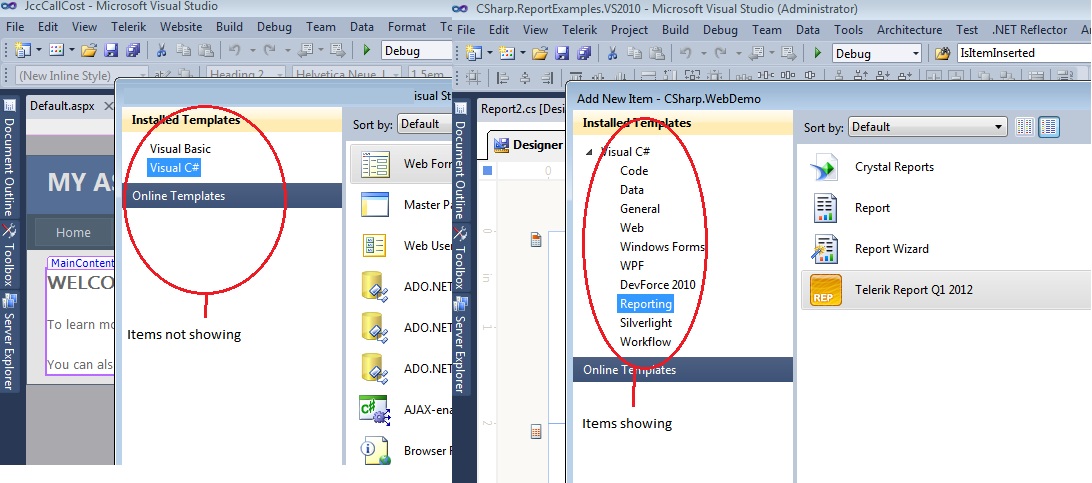Select Silverlight category in template tree
The width and height of the screenshot is (1092, 483).
point(646,323)
